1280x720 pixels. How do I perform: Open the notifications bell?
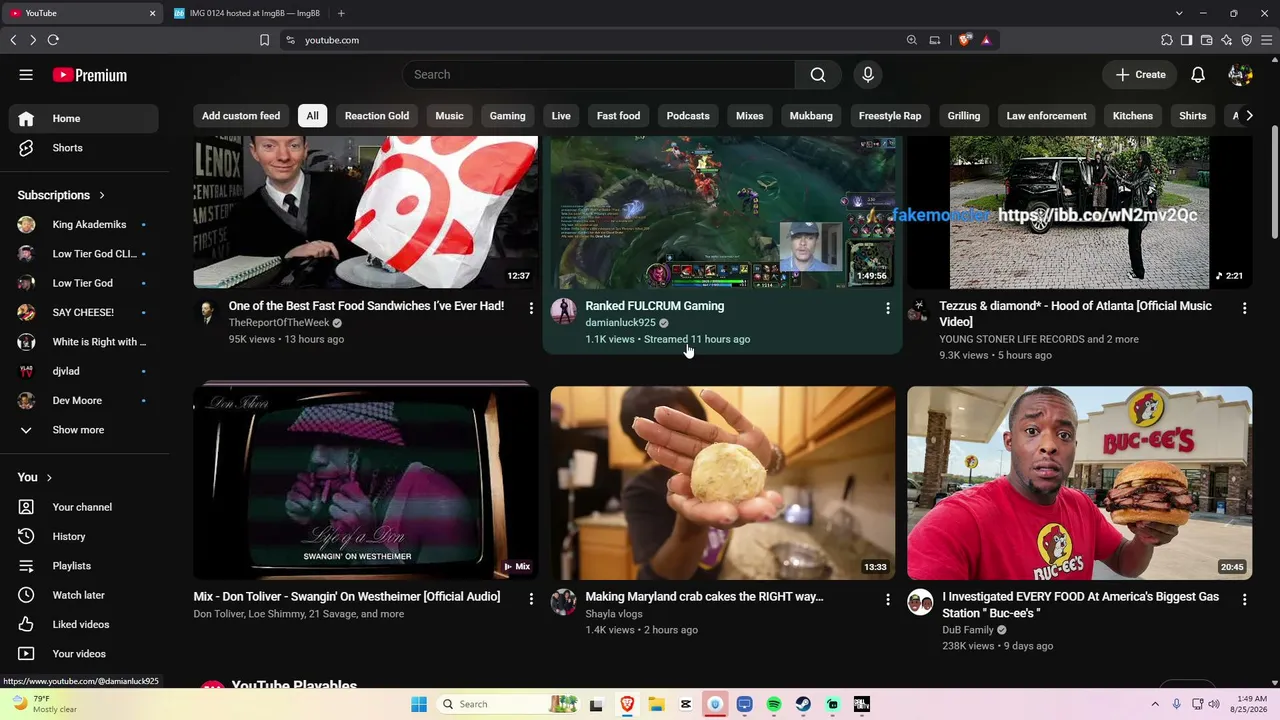(x=1198, y=75)
